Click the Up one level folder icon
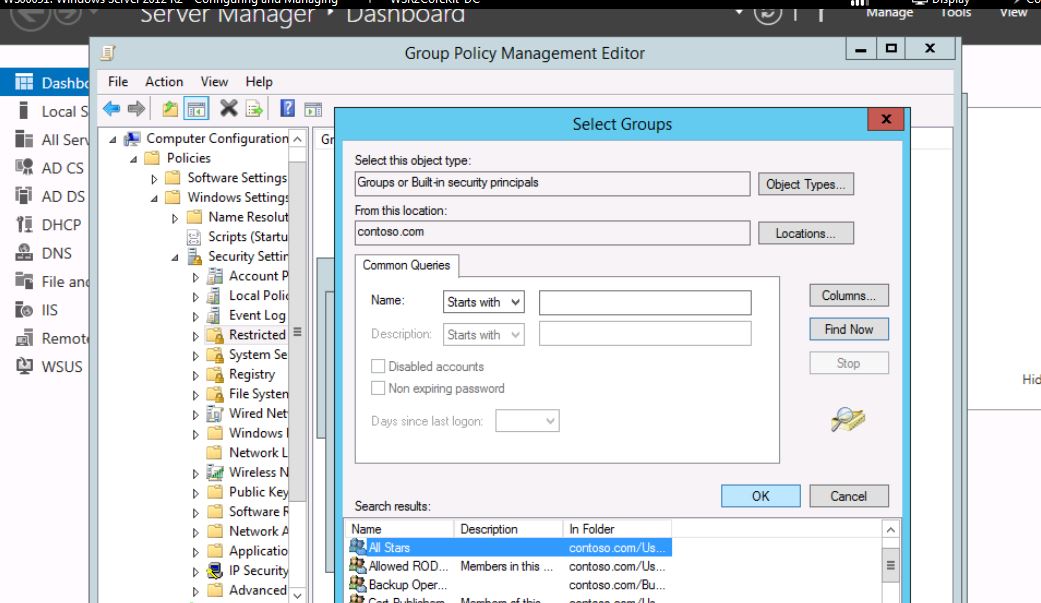1041x603 pixels. [170, 108]
